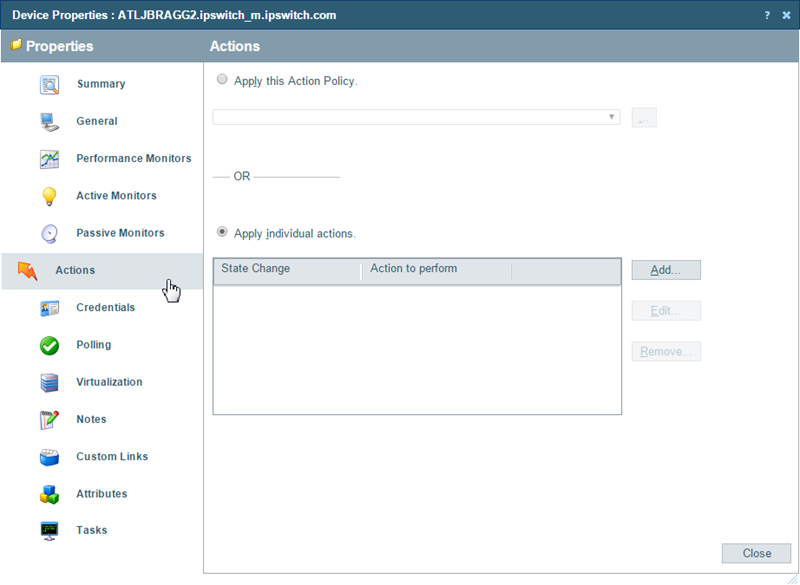Viewport: 800px width, 585px height.
Task: Click the help question mark in title bar
Action: 767,15
